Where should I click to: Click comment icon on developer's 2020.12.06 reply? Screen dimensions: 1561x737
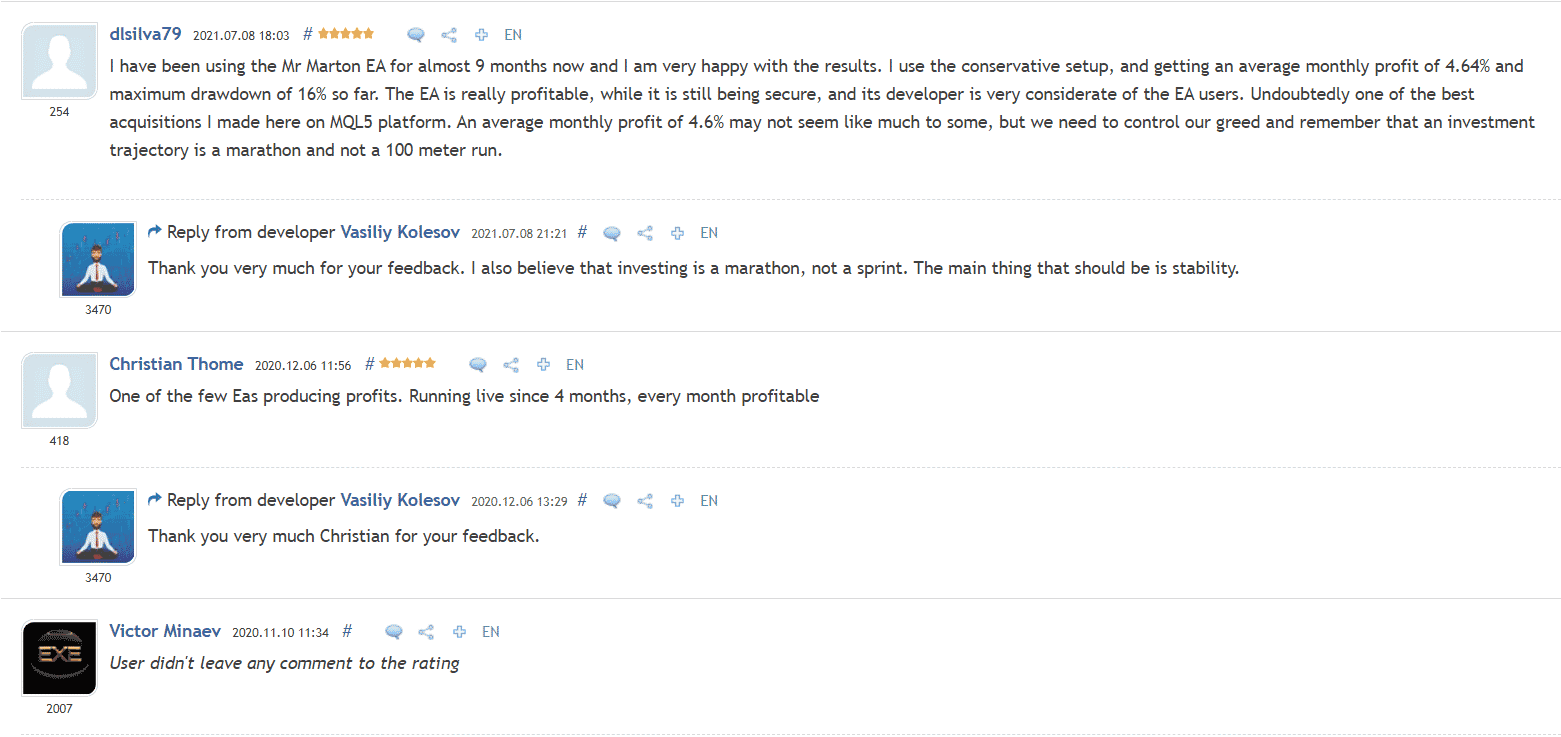(x=612, y=501)
